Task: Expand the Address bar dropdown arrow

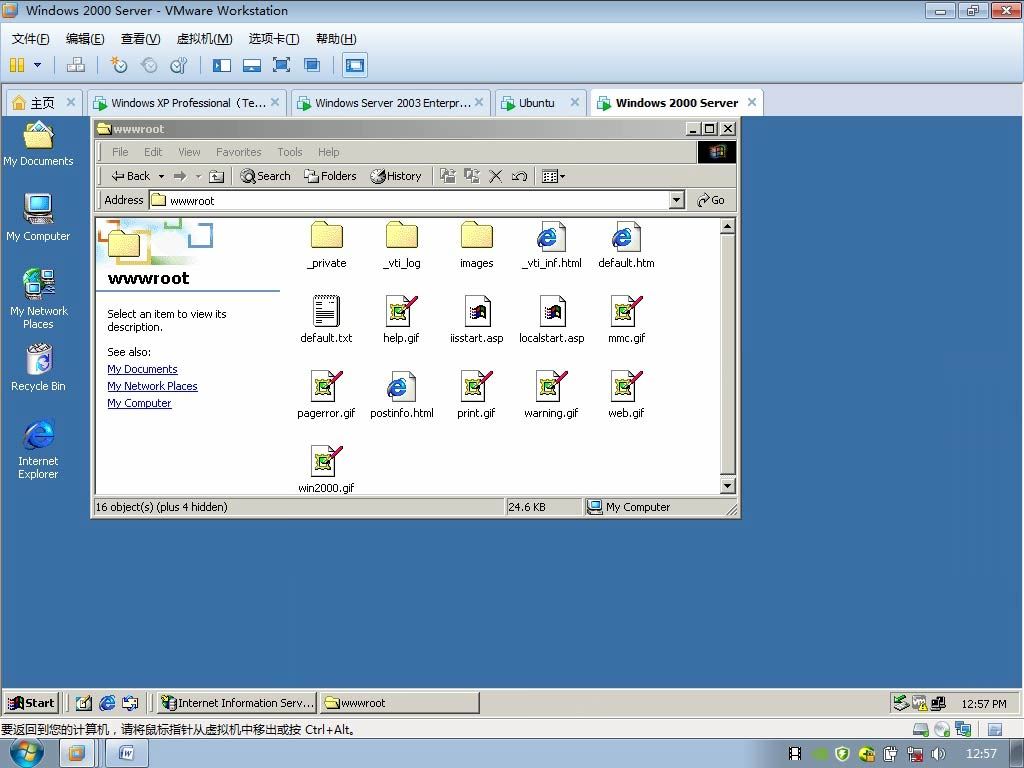Action: pyautogui.click(x=677, y=200)
